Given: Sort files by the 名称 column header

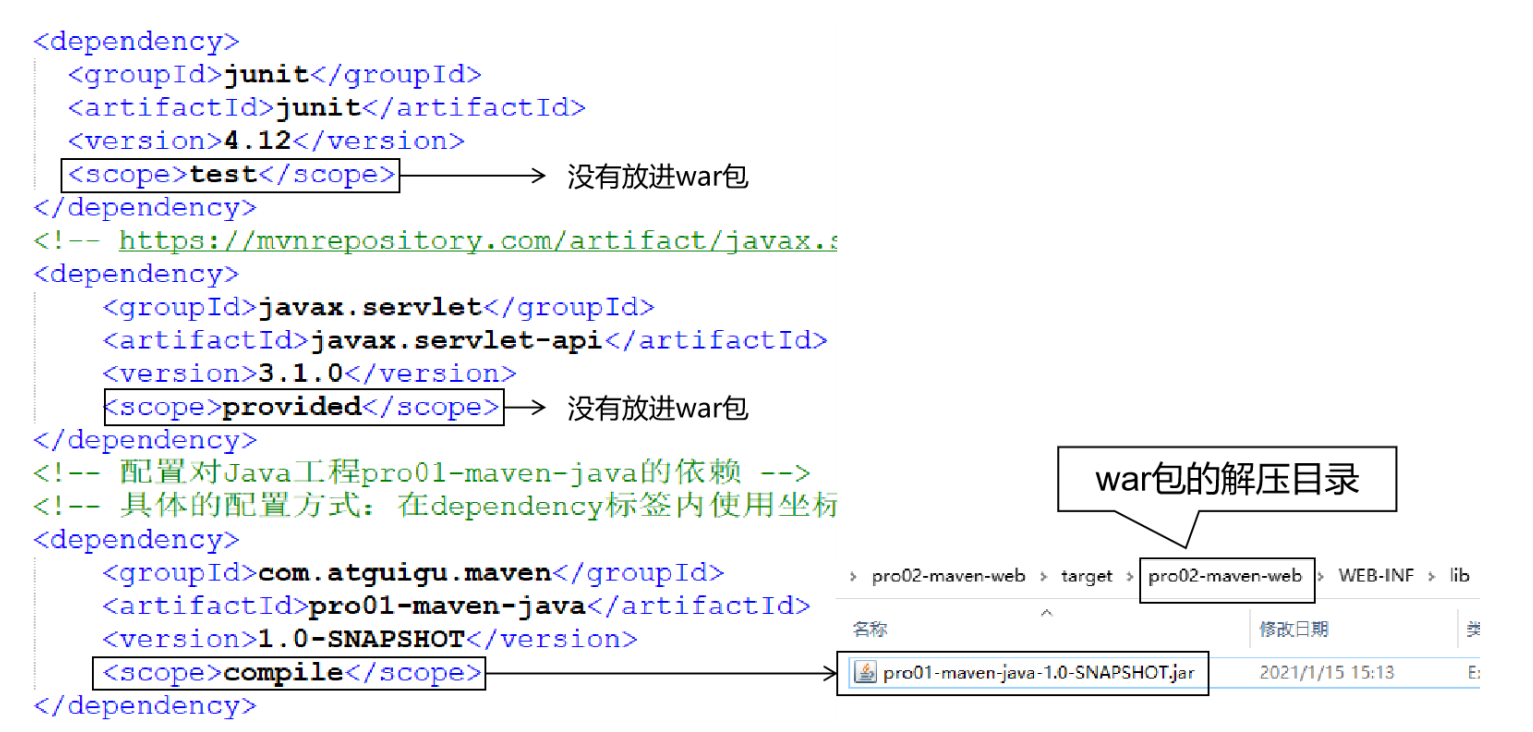Looking at the screenshot, I should 869,629.
